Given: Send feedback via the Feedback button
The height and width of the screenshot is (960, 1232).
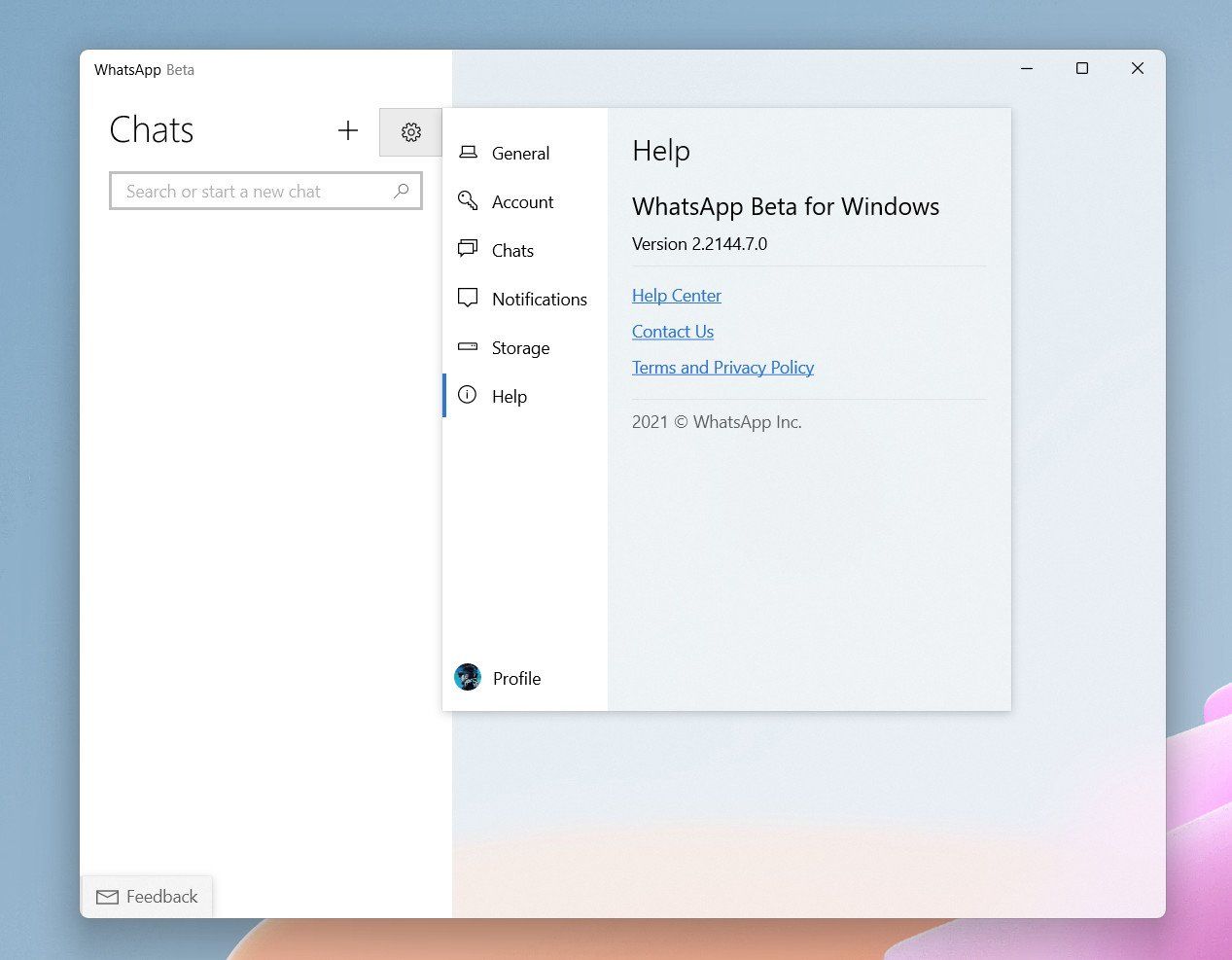Looking at the screenshot, I should tap(147, 897).
